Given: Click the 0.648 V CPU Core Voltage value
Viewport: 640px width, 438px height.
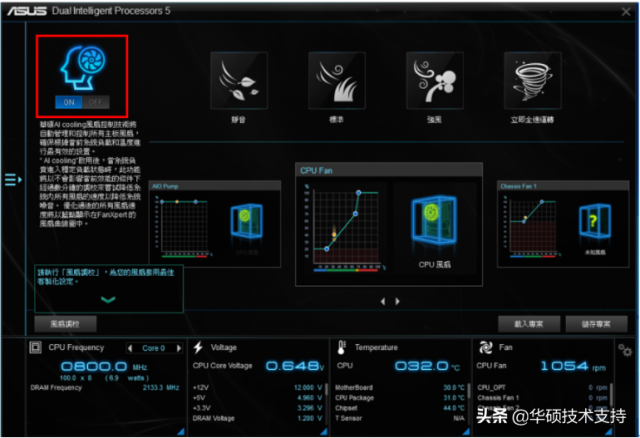Looking at the screenshot, I should click(x=295, y=366).
